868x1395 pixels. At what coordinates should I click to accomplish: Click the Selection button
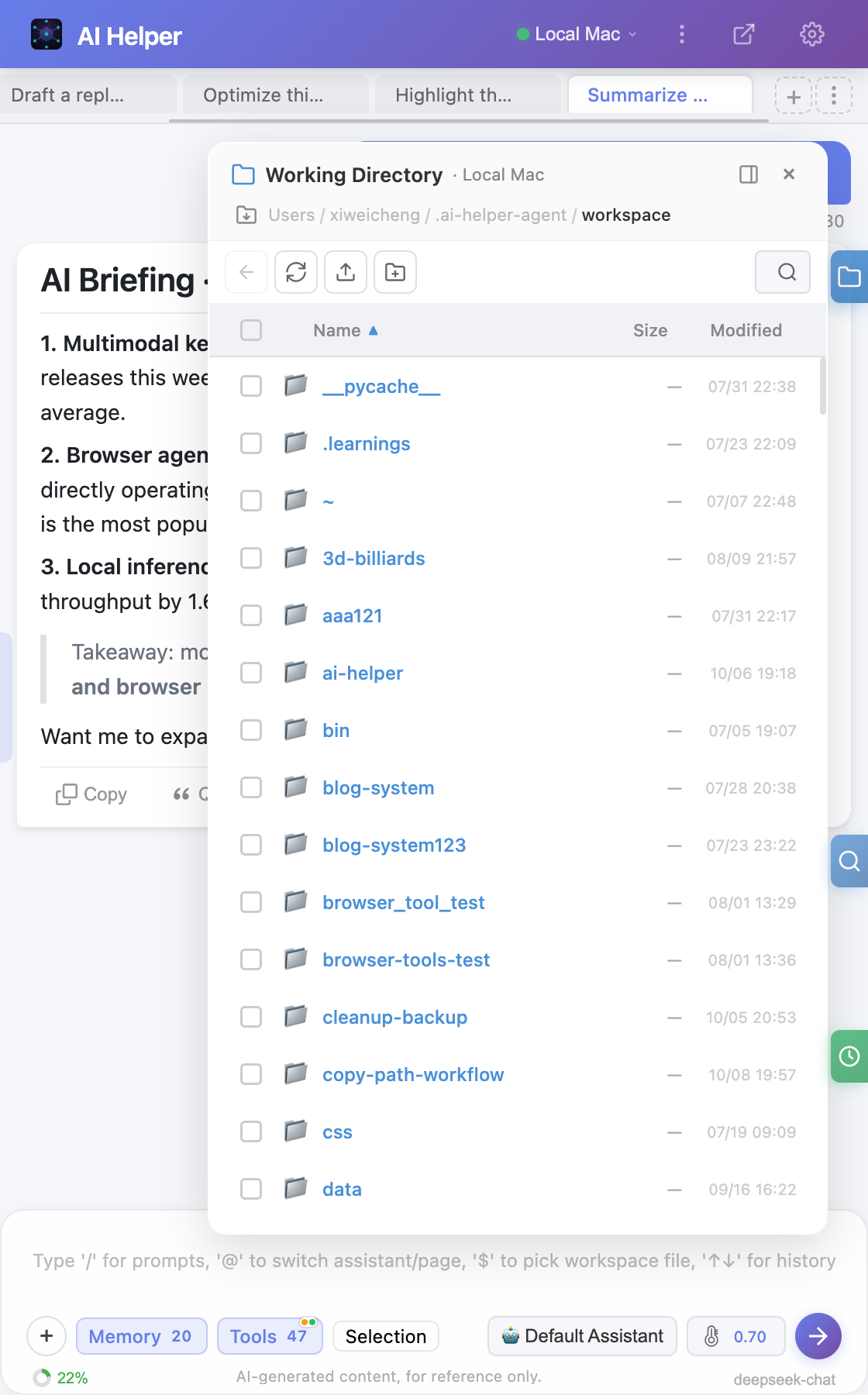pyautogui.click(x=386, y=1336)
